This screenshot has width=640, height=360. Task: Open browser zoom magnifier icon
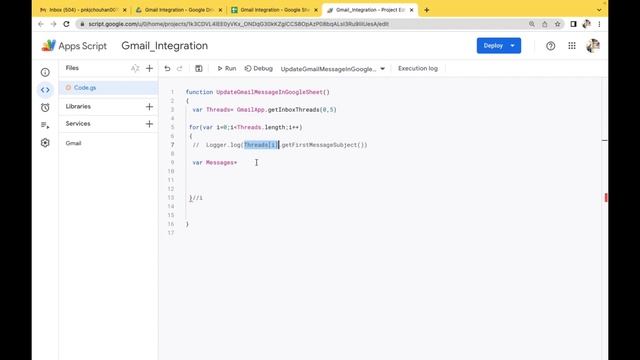[x=531, y=24]
